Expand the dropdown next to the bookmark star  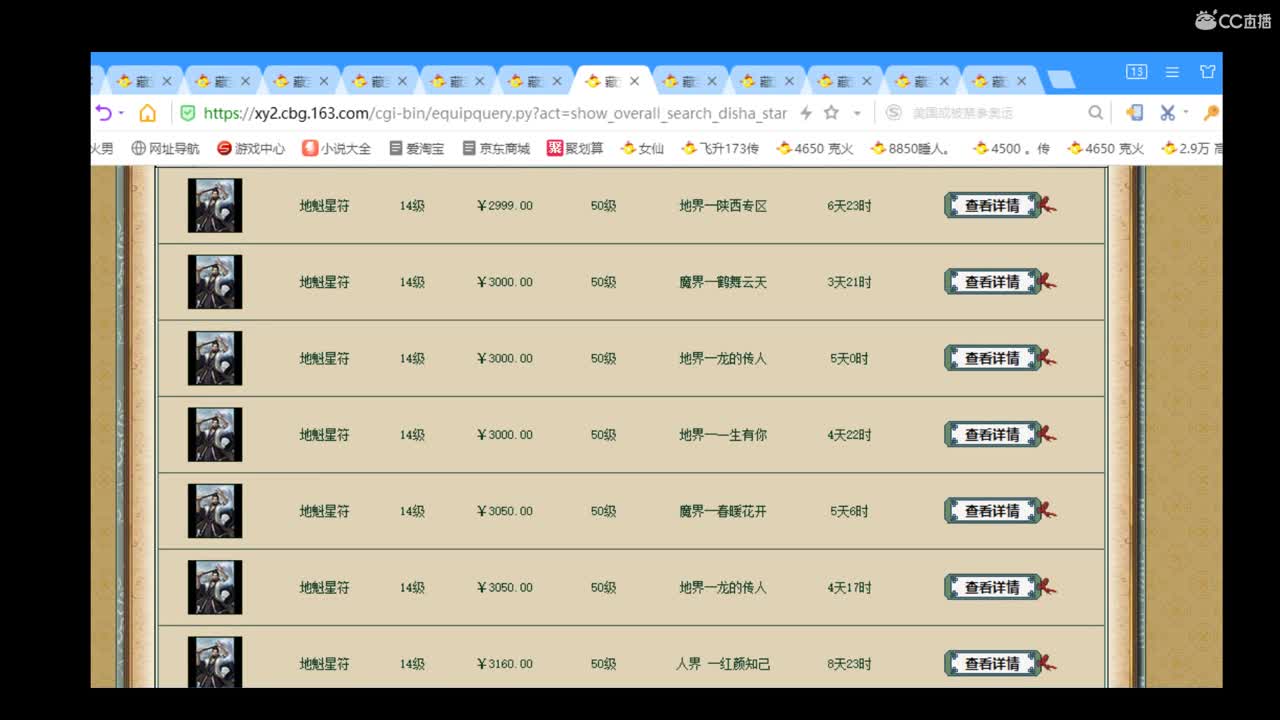click(x=856, y=113)
